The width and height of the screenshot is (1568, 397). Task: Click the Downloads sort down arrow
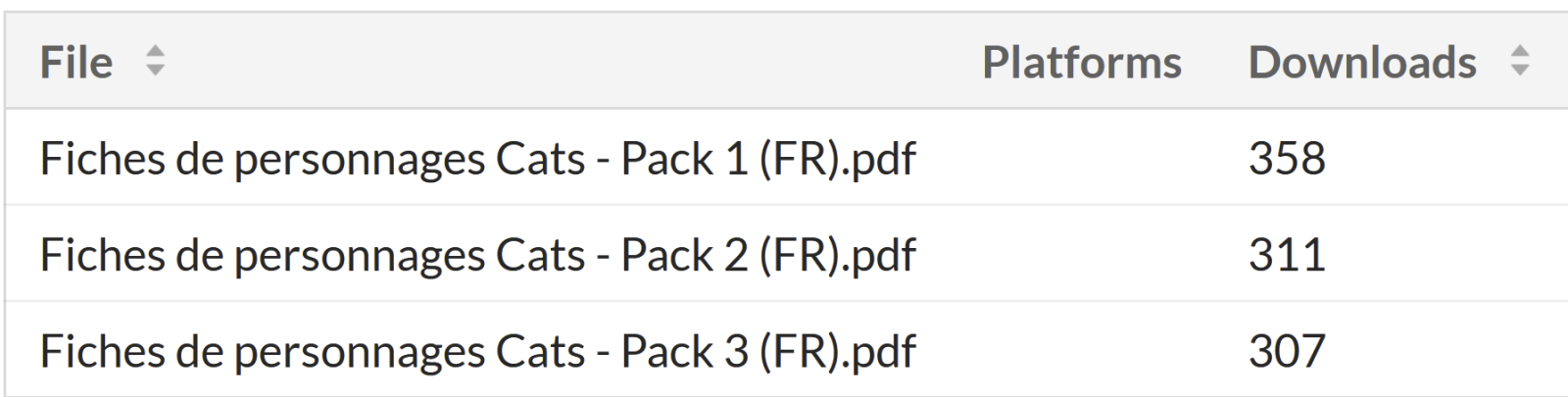tap(1519, 72)
